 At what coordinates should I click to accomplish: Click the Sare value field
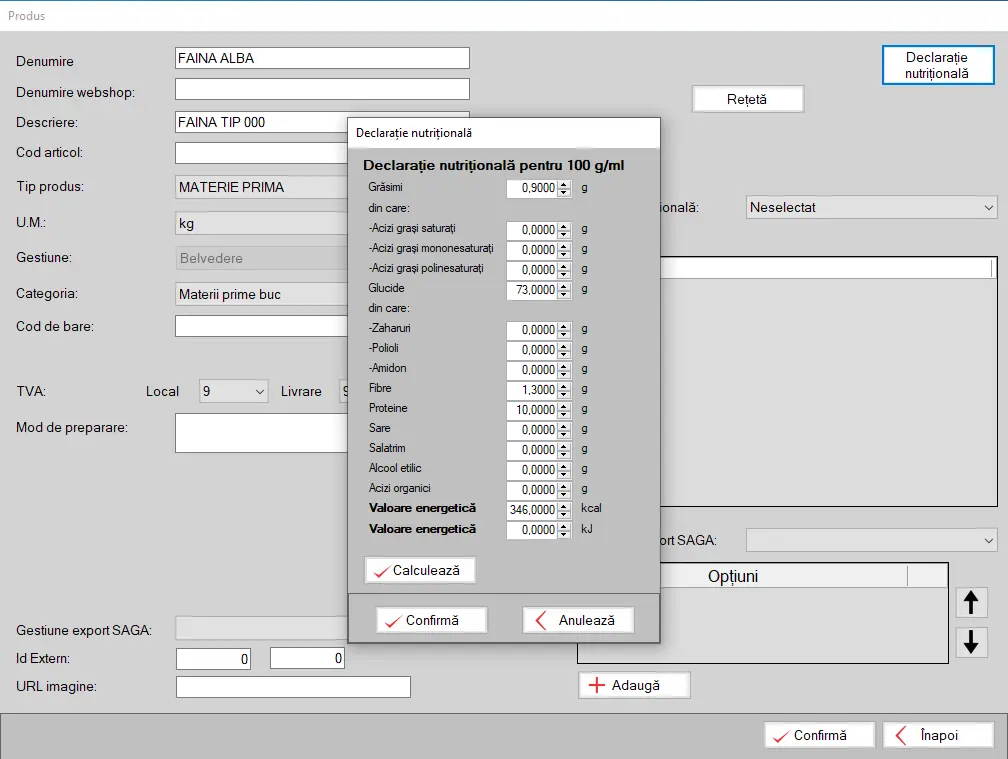coord(532,430)
